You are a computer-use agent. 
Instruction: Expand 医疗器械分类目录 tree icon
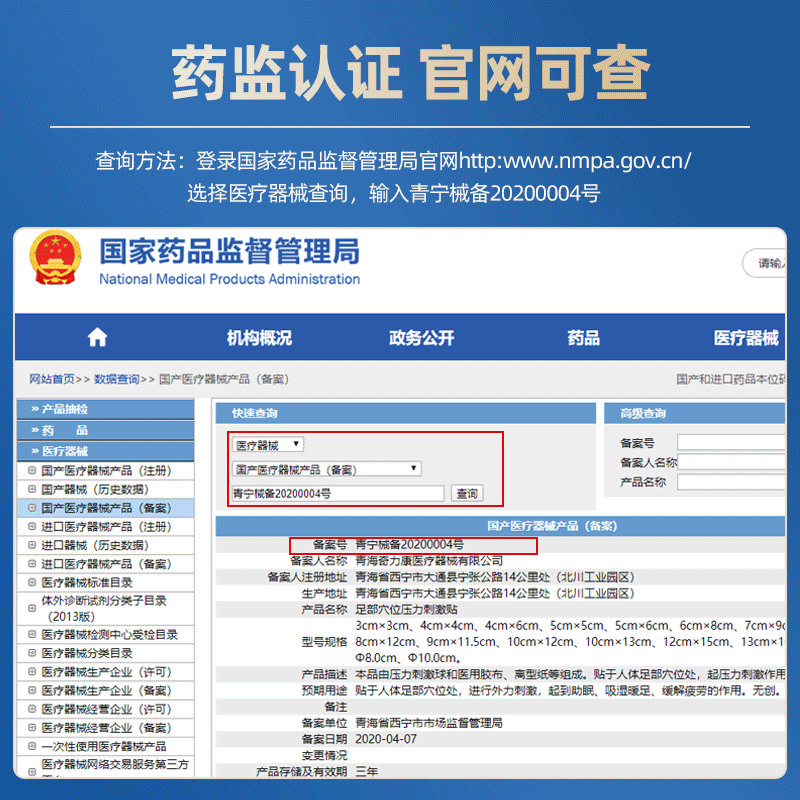coord(32,653)
